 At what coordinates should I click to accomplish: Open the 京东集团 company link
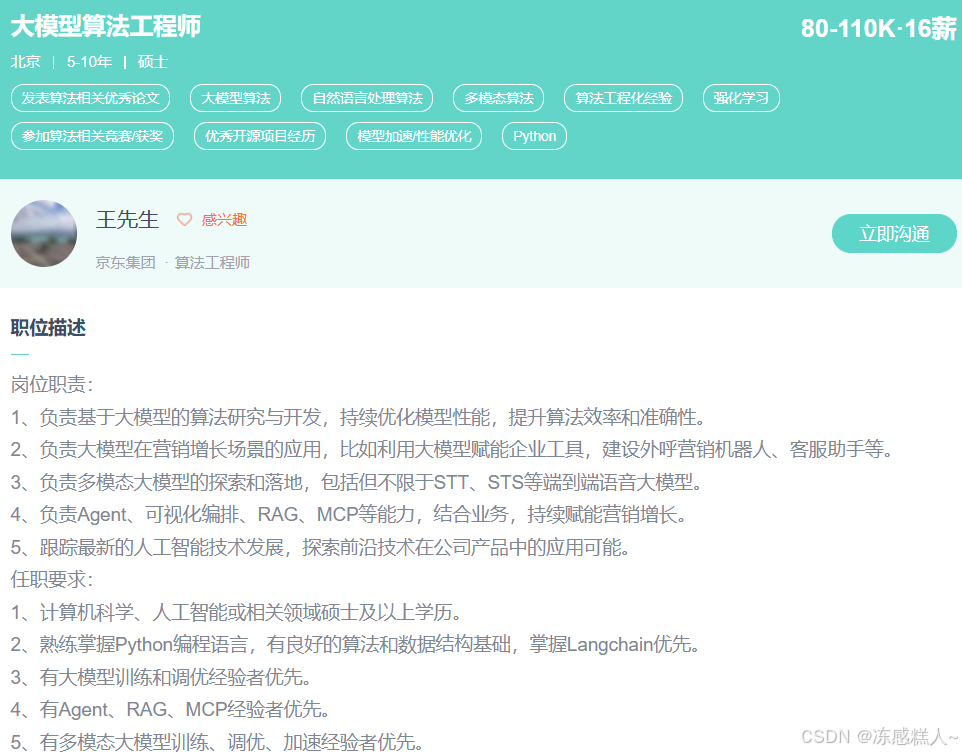(124, 262)
